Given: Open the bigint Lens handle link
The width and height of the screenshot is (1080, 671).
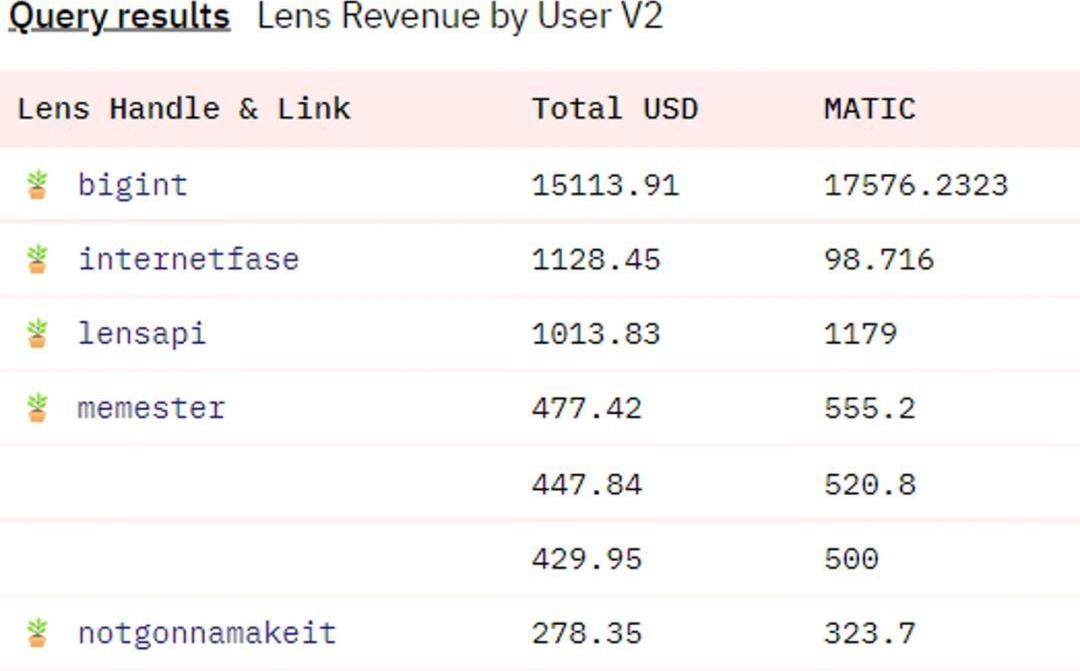Looking at the screenshot, I should pyautogui.click(x=132, y=185).
